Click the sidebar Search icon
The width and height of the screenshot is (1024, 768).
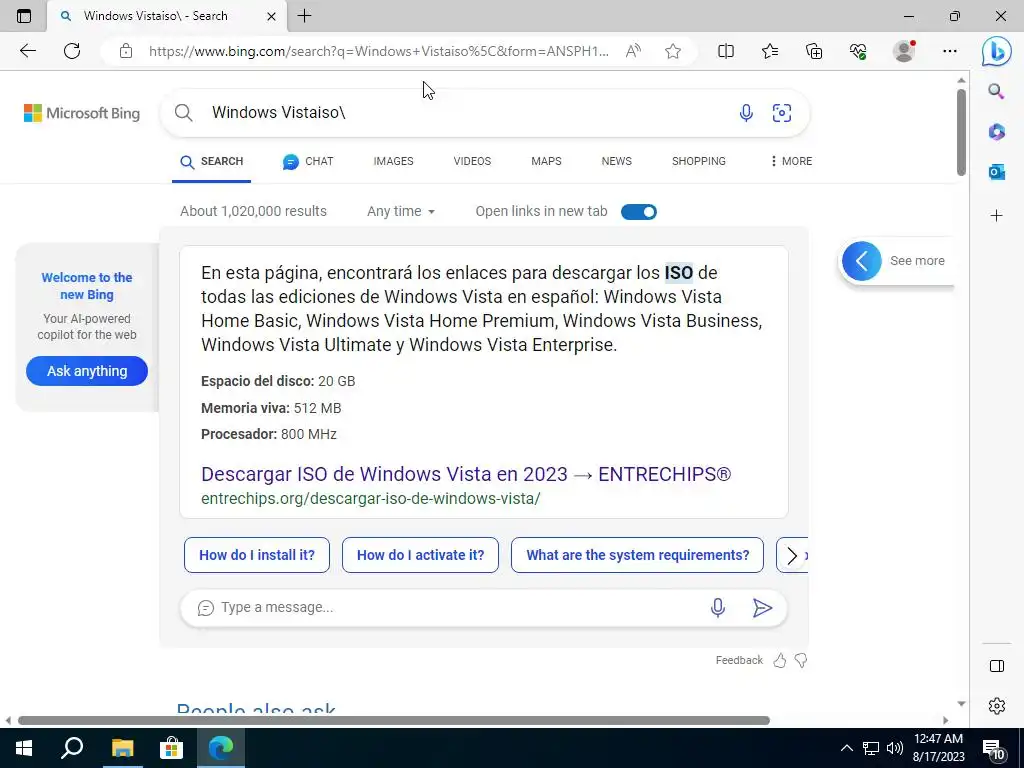996,91
